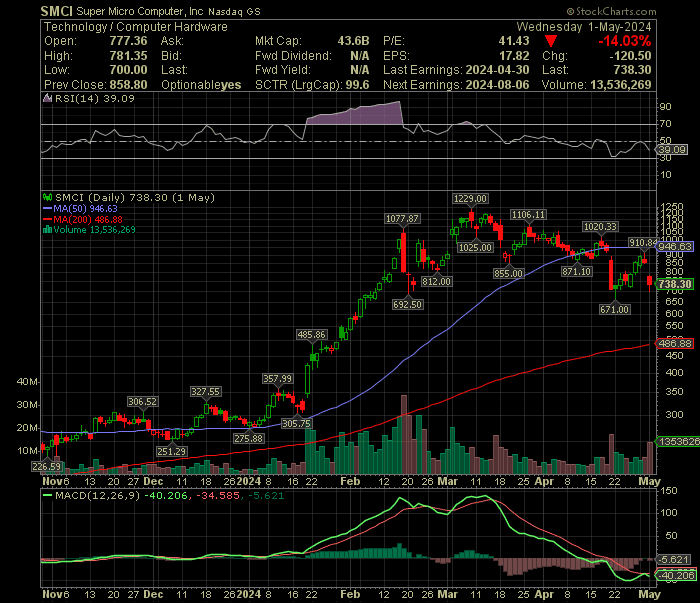Screen dimensions: 700x603
Task: Click the SMCI ticker symbol title
Action: coord(56,11)
